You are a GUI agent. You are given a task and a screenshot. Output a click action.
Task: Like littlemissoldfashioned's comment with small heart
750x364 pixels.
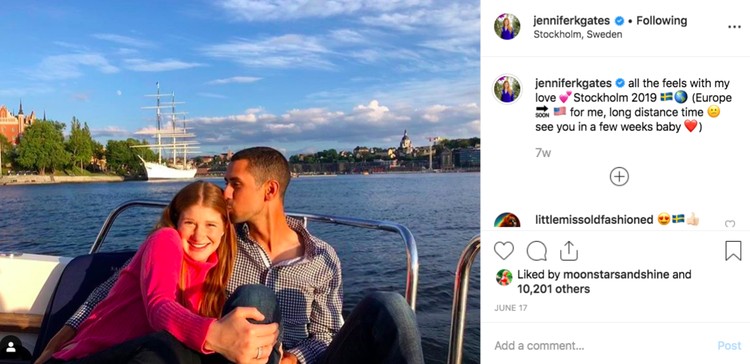click(x=729, y=223)
